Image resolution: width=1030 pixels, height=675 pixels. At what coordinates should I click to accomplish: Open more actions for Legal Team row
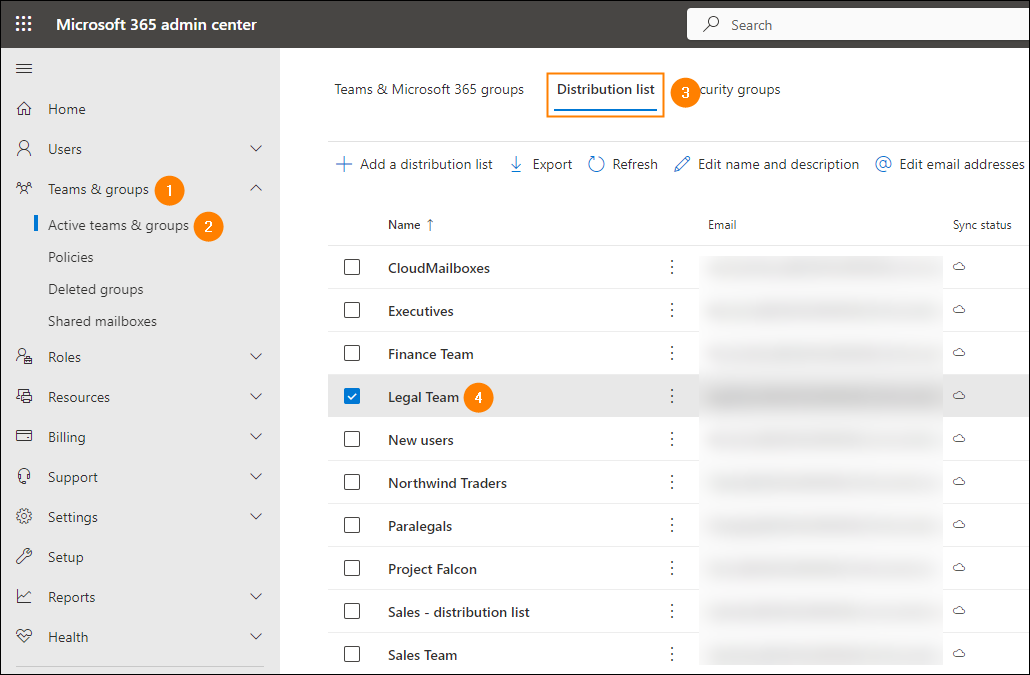671,396
